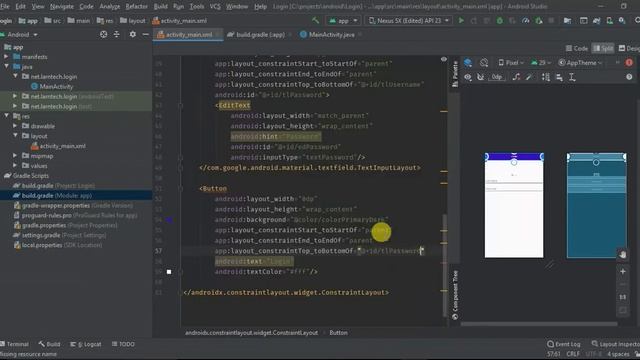Screen dimensions: 640x360
Task: Click the eye icon atop the code editor
Action: click(x=444, y=60)
